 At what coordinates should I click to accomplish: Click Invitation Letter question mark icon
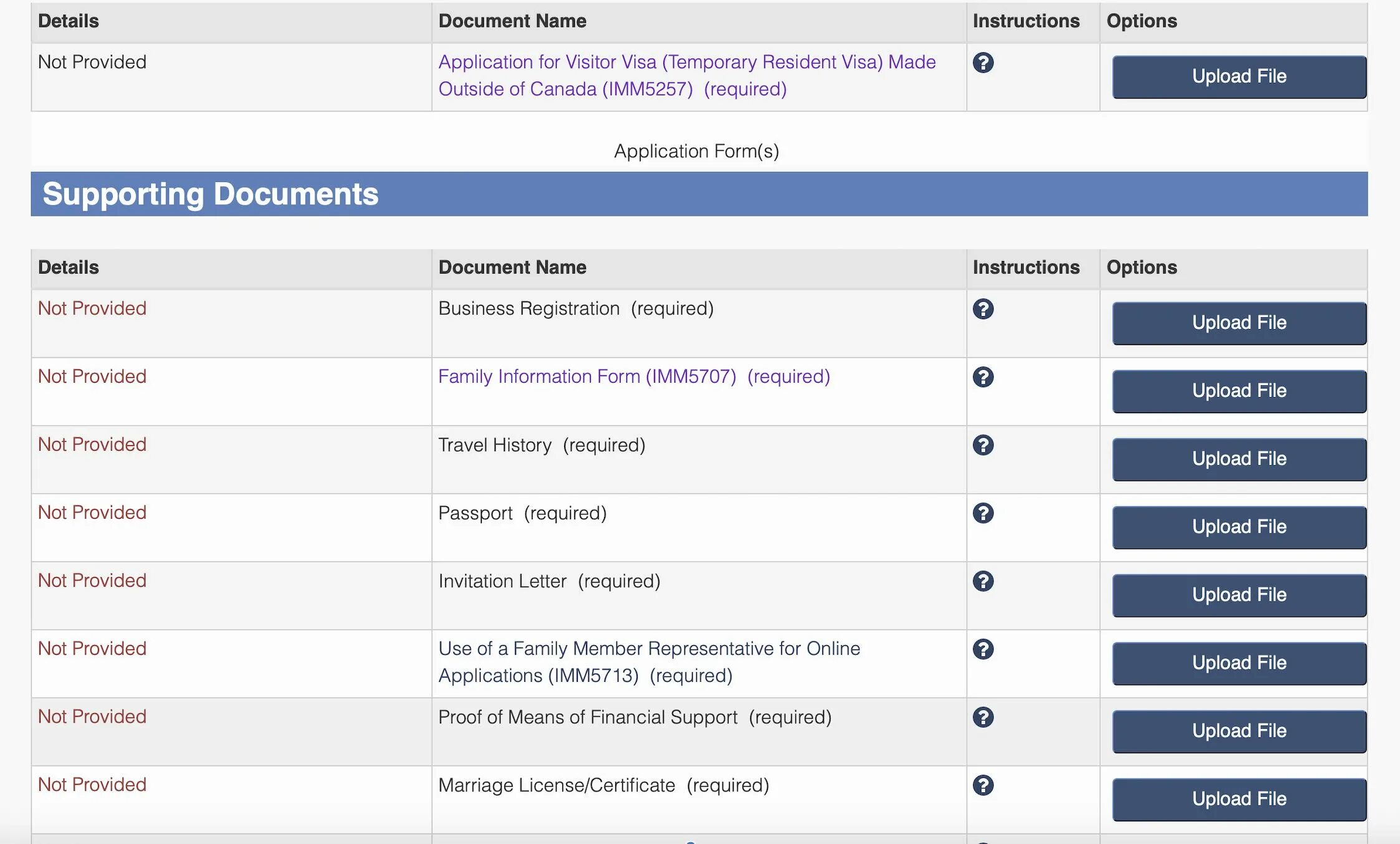tap(983, 581)
